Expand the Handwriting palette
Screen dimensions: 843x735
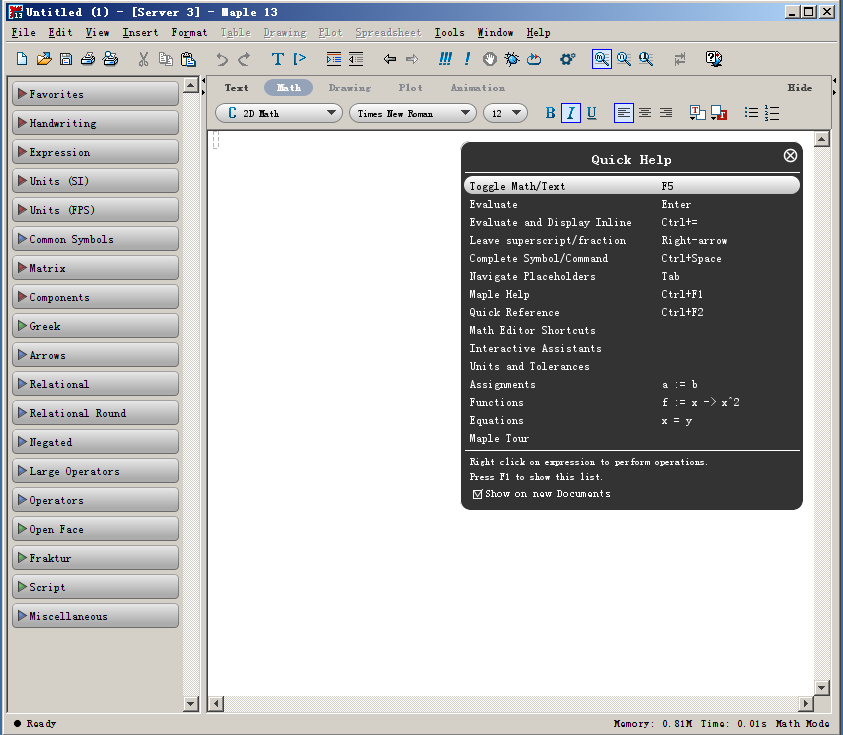(95, 123)
